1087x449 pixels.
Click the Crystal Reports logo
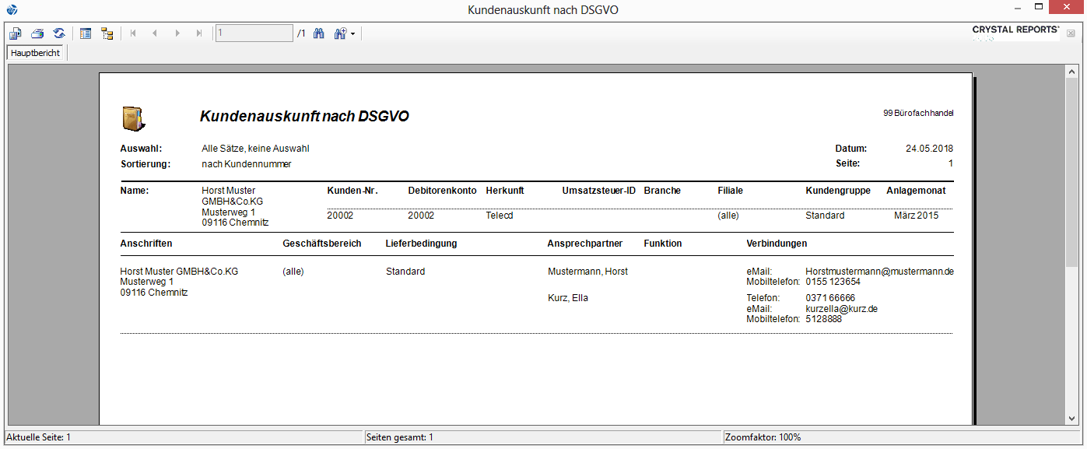(x=1014, y=30)
